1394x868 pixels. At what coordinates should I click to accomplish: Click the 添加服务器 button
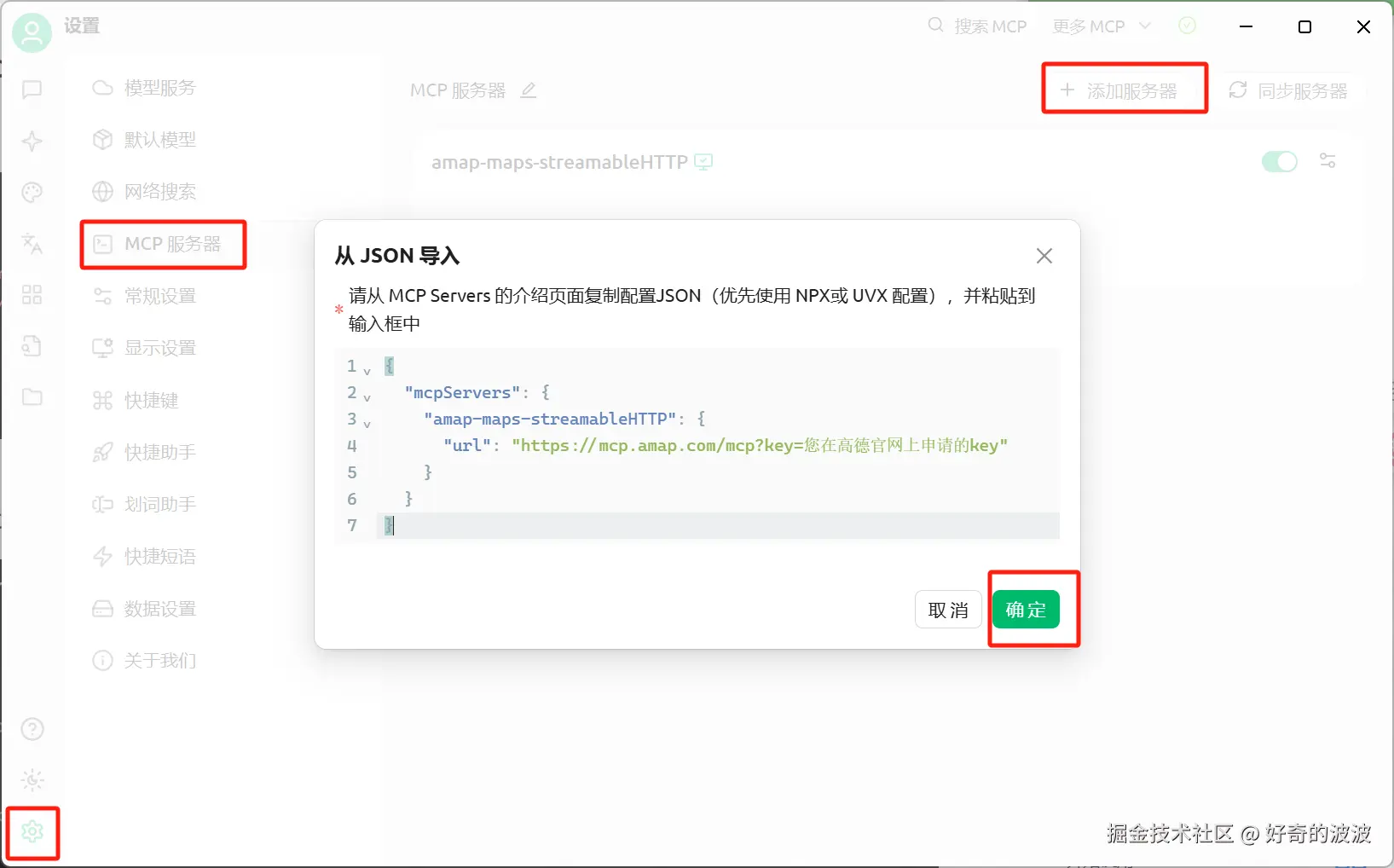(1124, 90)
